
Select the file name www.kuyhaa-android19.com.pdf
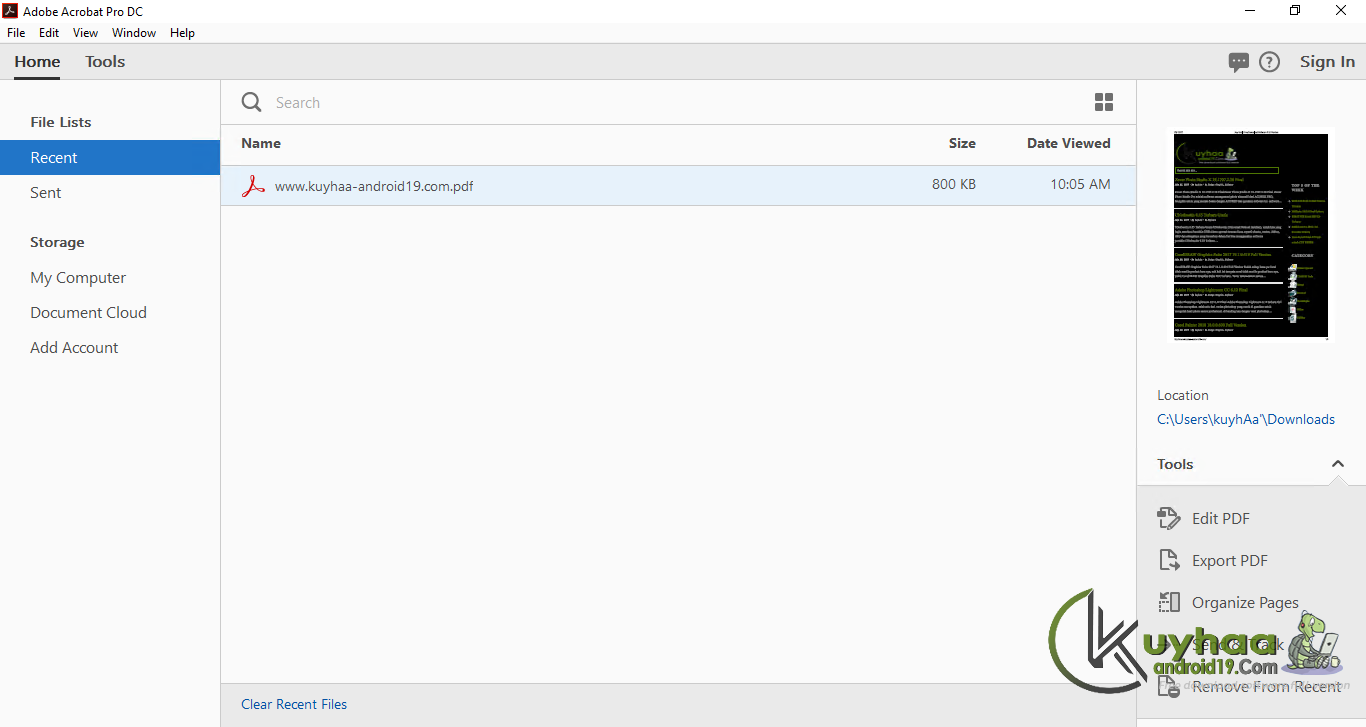click(374, 186)
